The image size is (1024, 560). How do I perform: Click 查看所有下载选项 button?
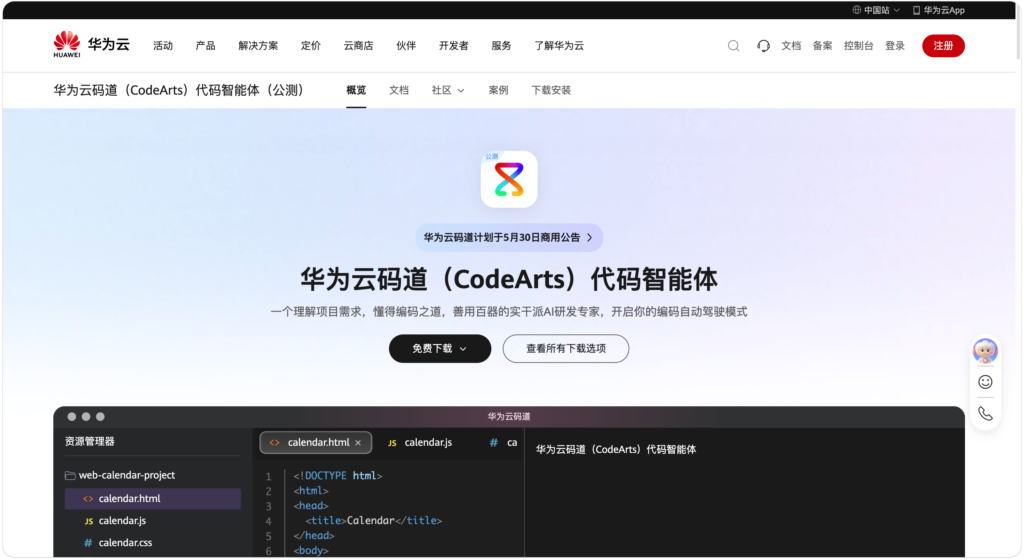tap(566, 349)
